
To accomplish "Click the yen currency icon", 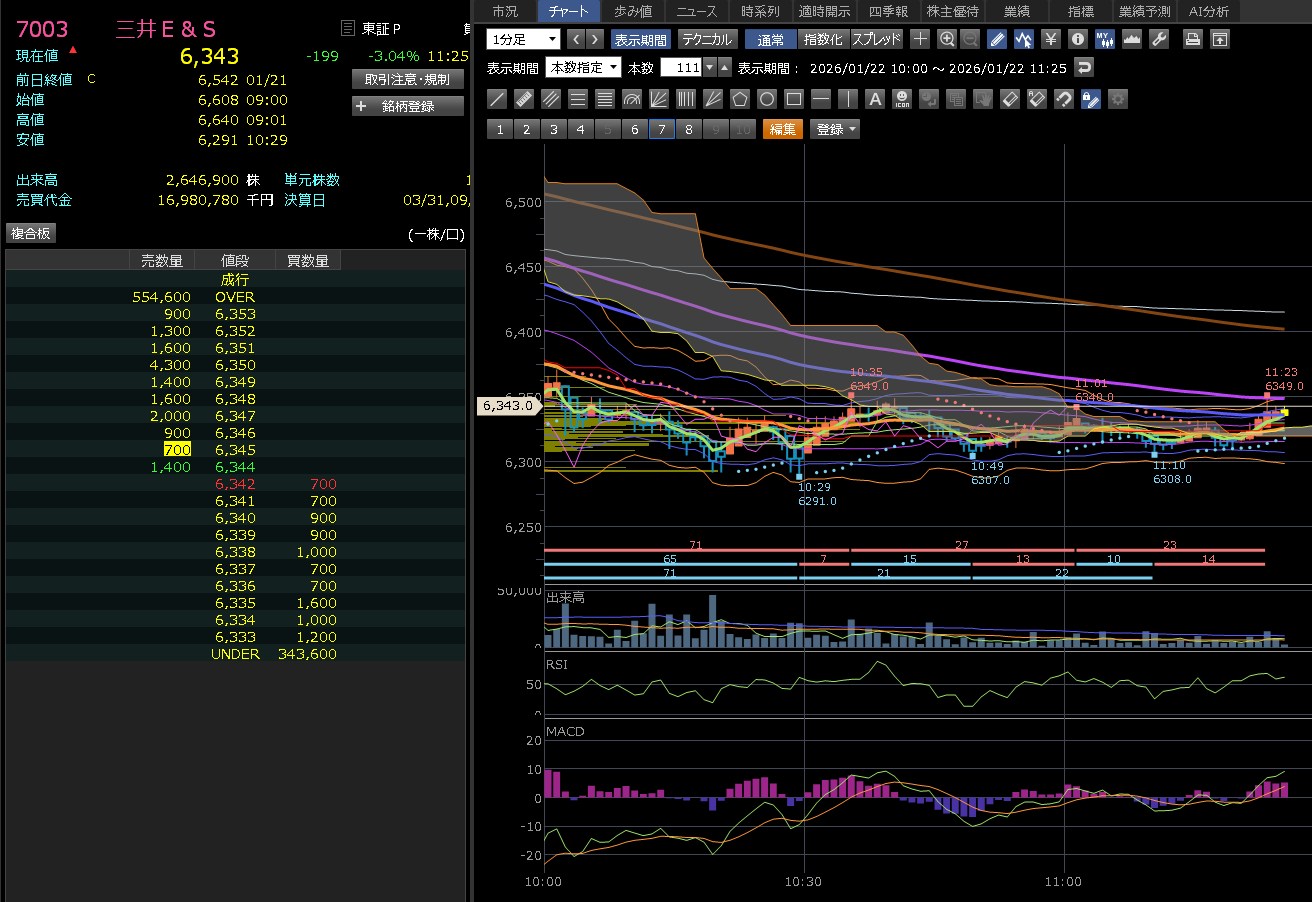I will (1051, 39).
